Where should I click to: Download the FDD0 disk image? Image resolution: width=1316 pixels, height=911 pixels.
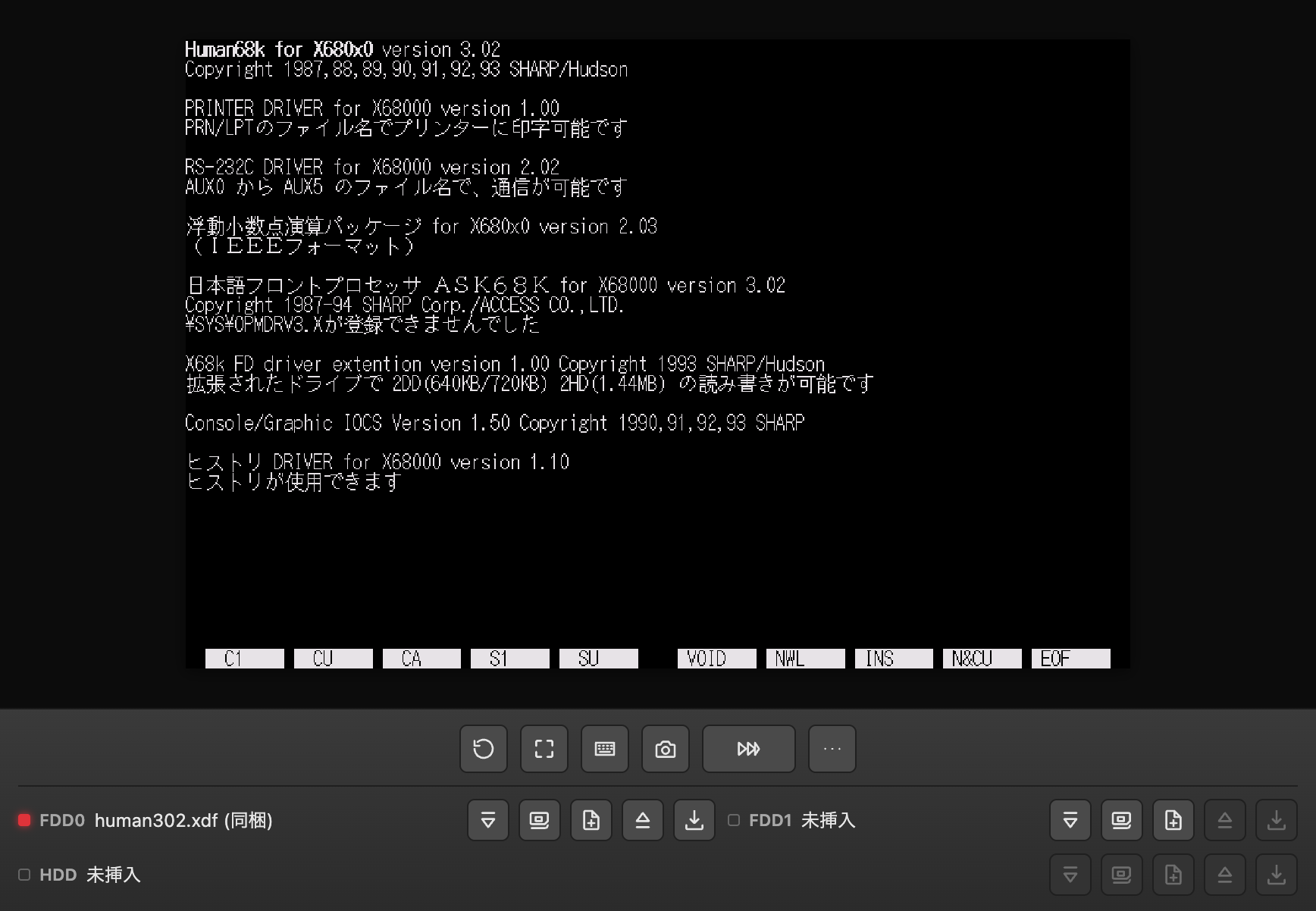click(694, 820)
